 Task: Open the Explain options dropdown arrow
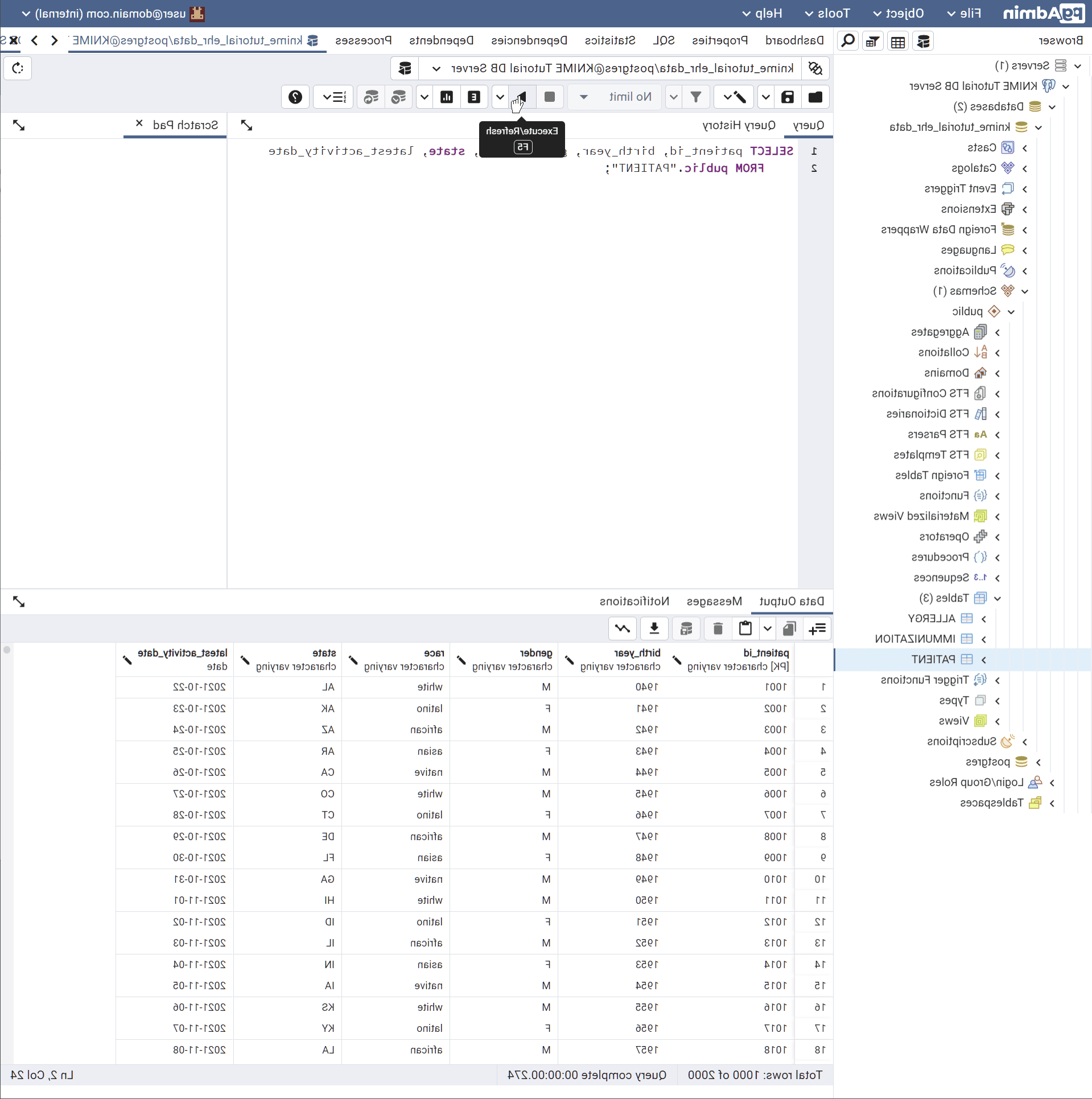[x=425, y=97]
